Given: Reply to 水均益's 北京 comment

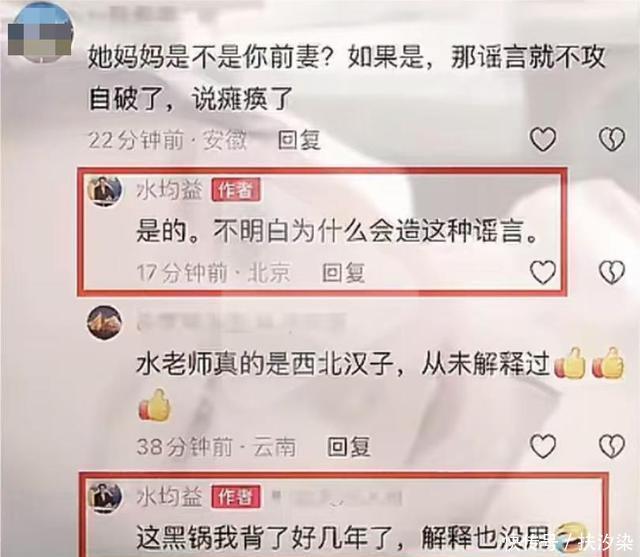Looking at the screenshot, I should pos(343,273).
